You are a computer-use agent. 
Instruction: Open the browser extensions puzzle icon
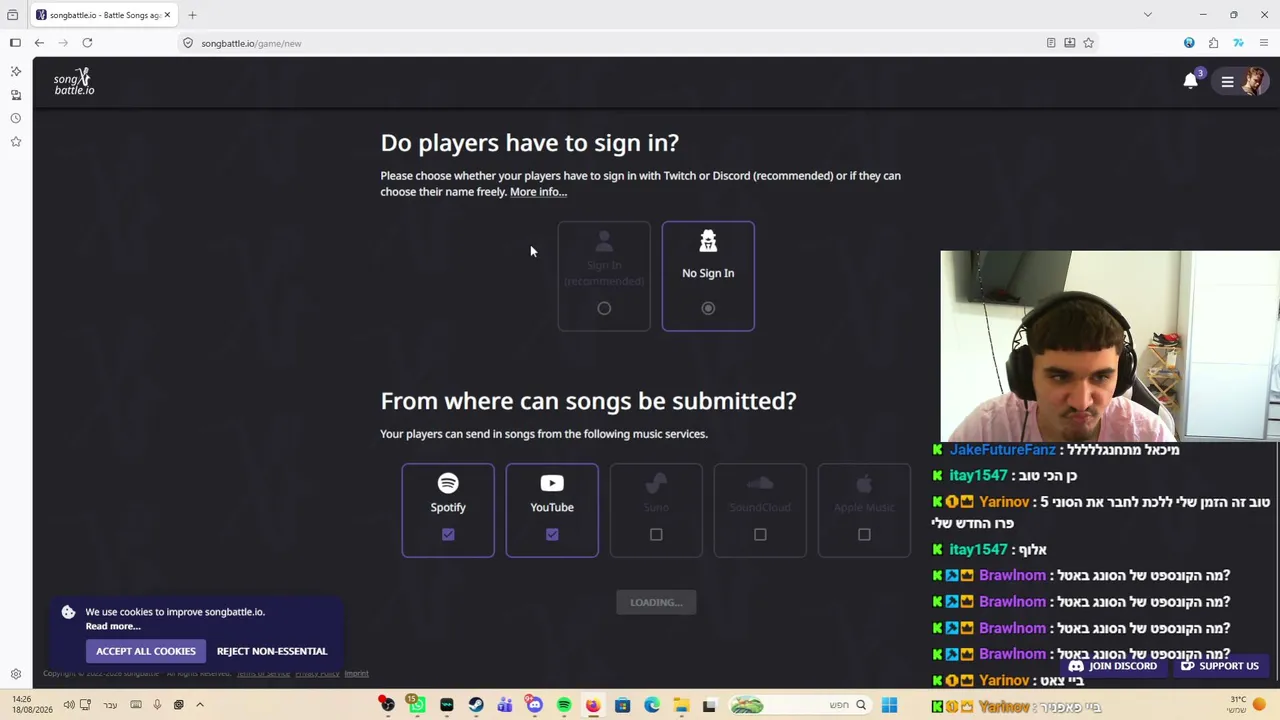pos(1213,43)
